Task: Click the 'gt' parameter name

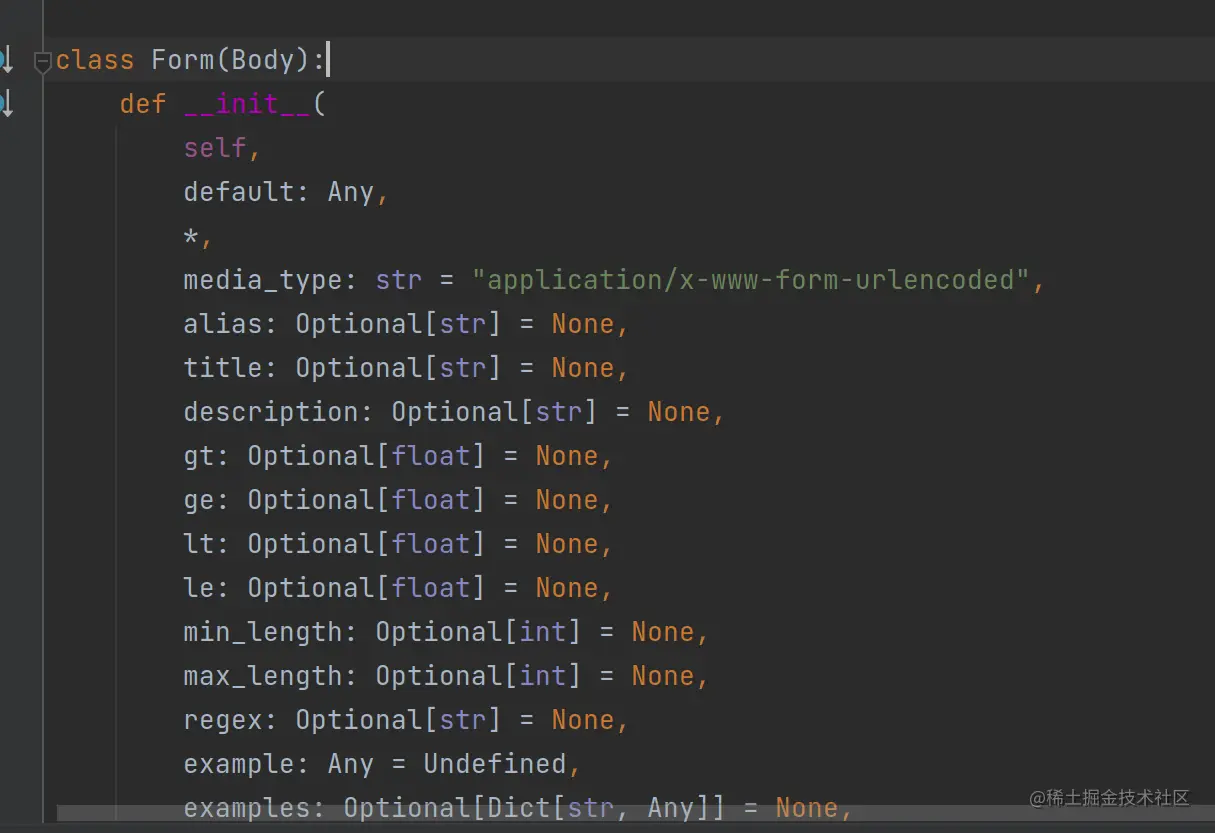Action: coord(199,456)
